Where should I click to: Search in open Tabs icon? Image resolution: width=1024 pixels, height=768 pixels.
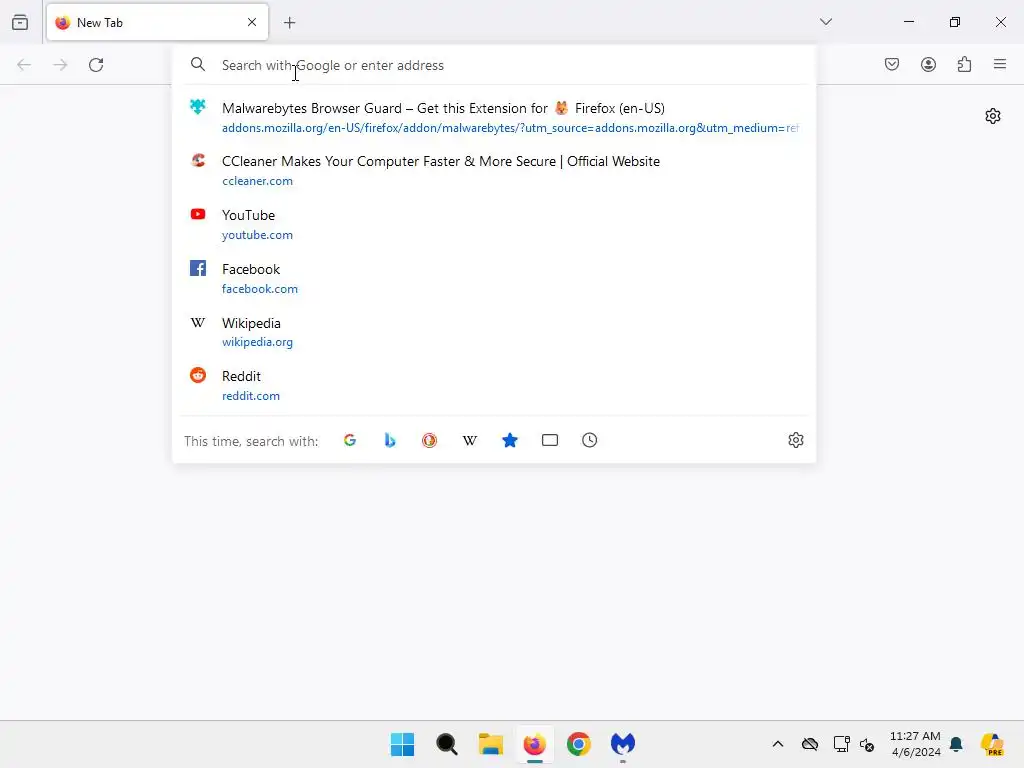coord(550,440)
